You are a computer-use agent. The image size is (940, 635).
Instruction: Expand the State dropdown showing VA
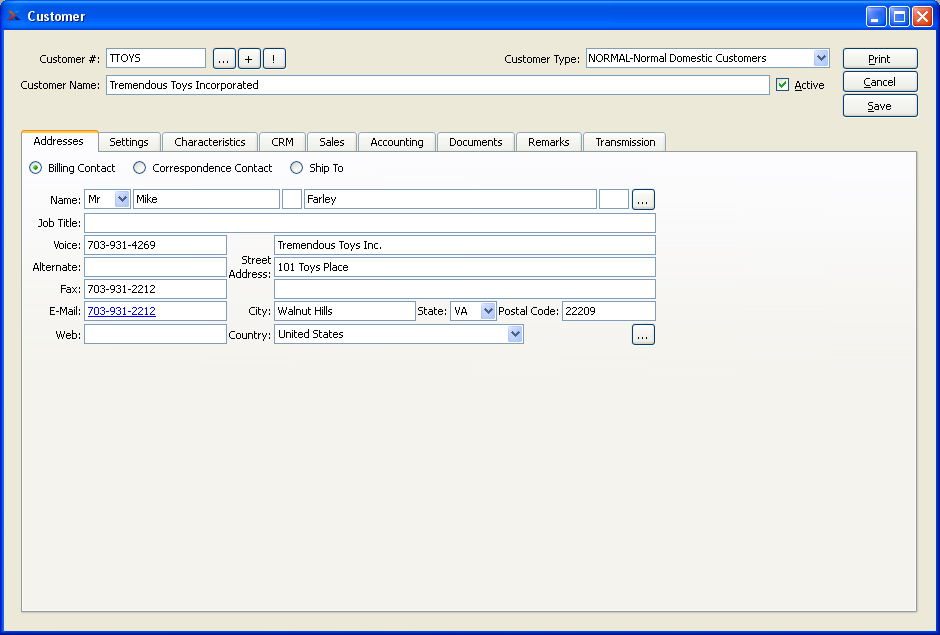click(x=488, y=311)
